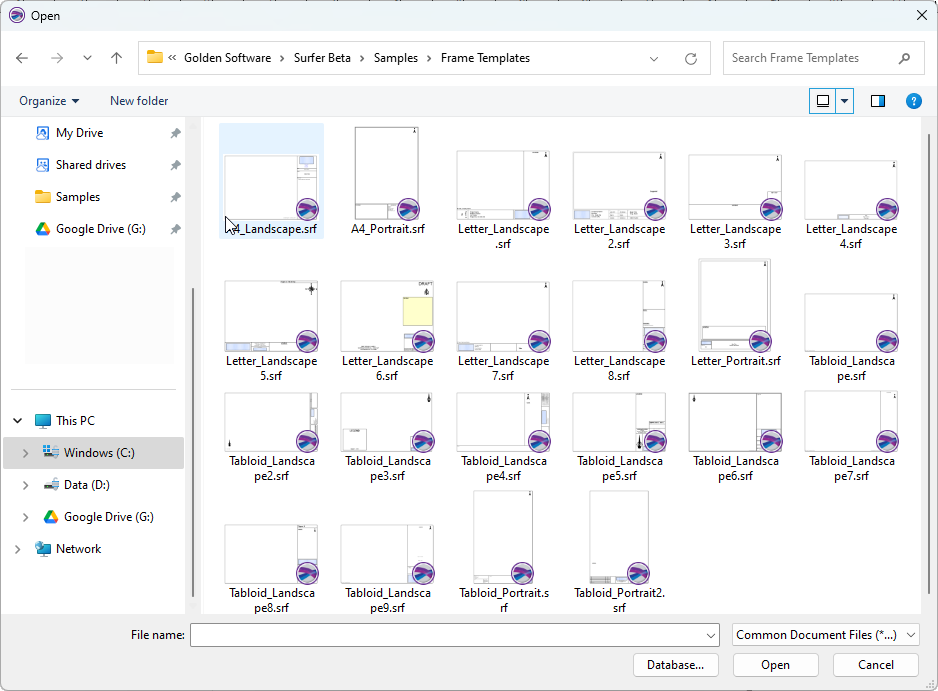
Task: Select Letter_Landscape.srf template file
Action: tap(503, 185)
